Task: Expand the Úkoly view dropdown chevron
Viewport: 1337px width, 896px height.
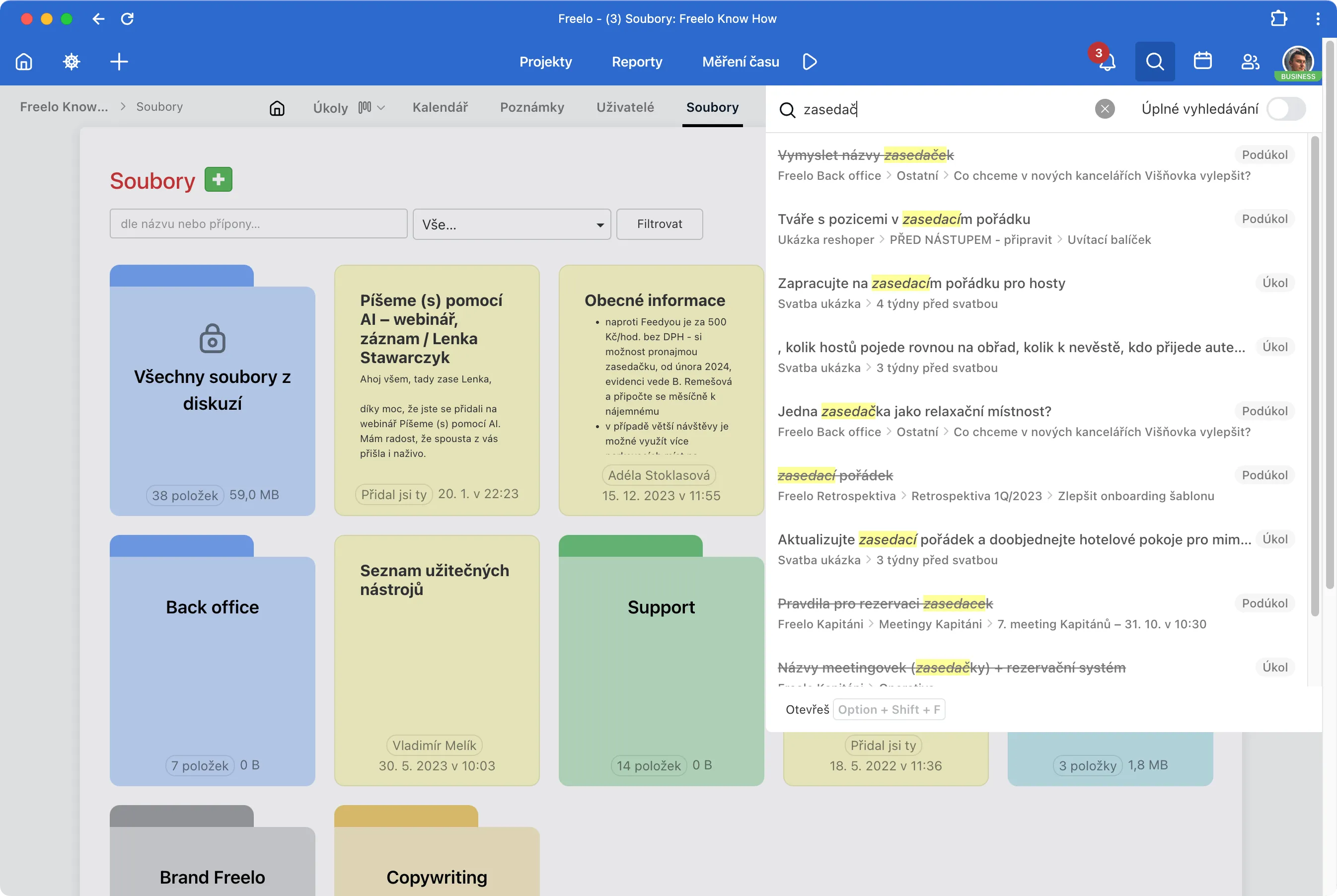Action: 381,107
